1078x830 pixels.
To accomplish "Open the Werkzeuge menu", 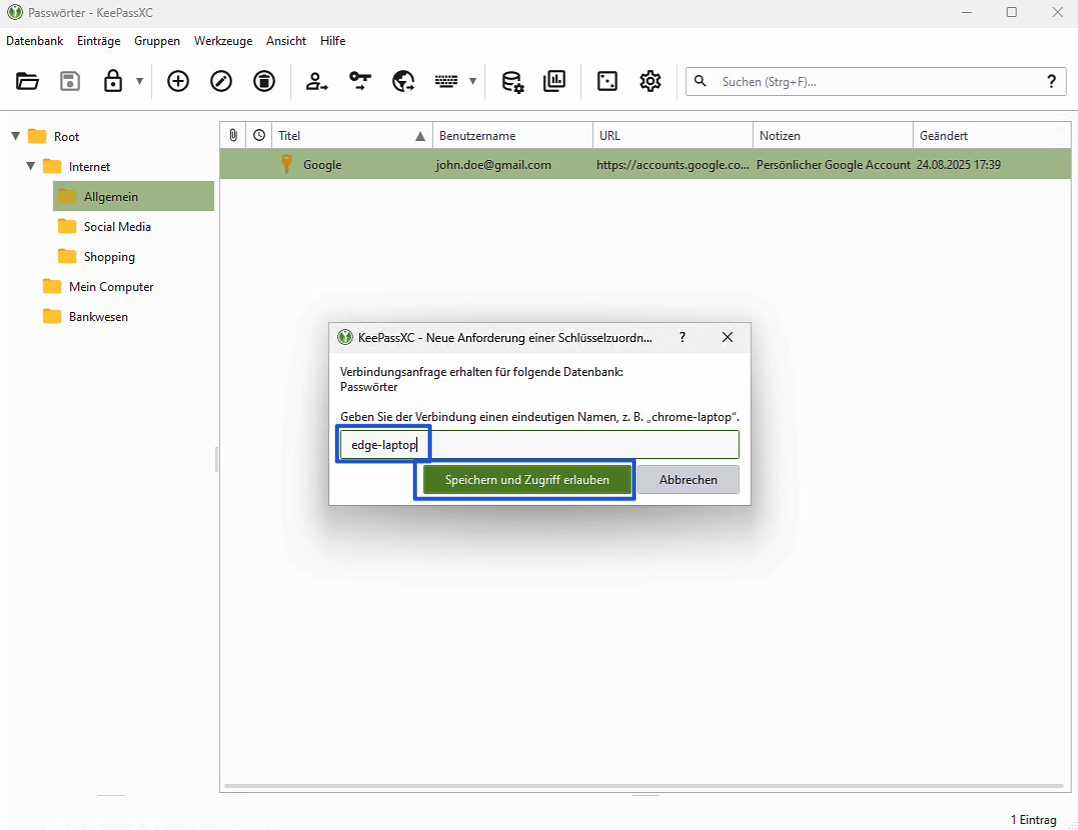I will (223, 41).
